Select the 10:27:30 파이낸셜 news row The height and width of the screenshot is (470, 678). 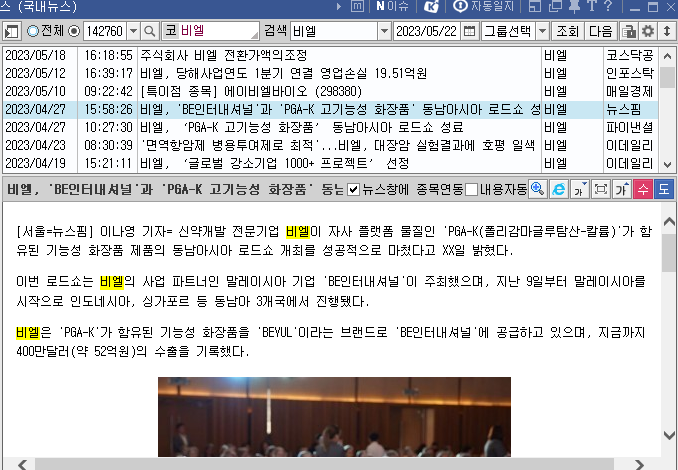pyautogui.click(x=330, y=128)
